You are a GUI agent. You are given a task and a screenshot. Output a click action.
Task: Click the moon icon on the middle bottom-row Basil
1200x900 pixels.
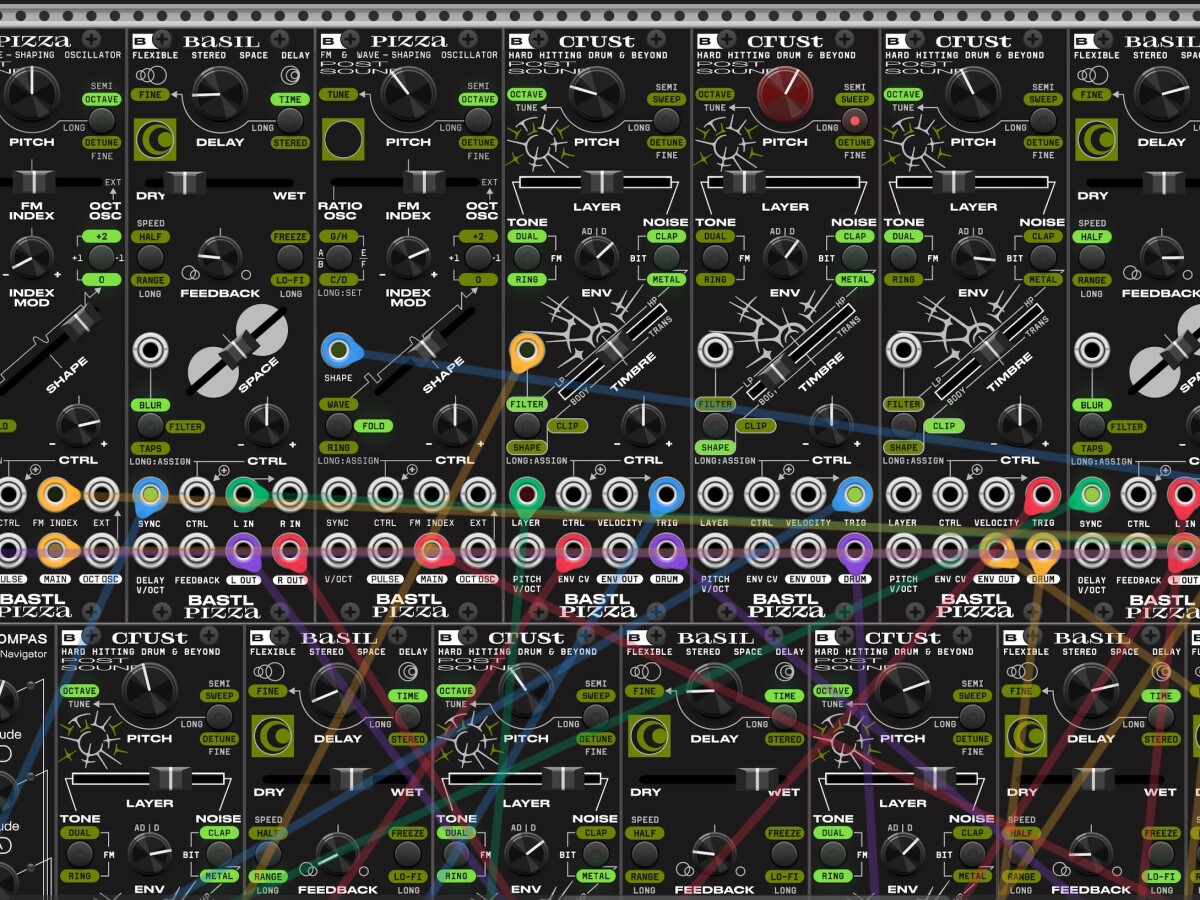[649, 736]
